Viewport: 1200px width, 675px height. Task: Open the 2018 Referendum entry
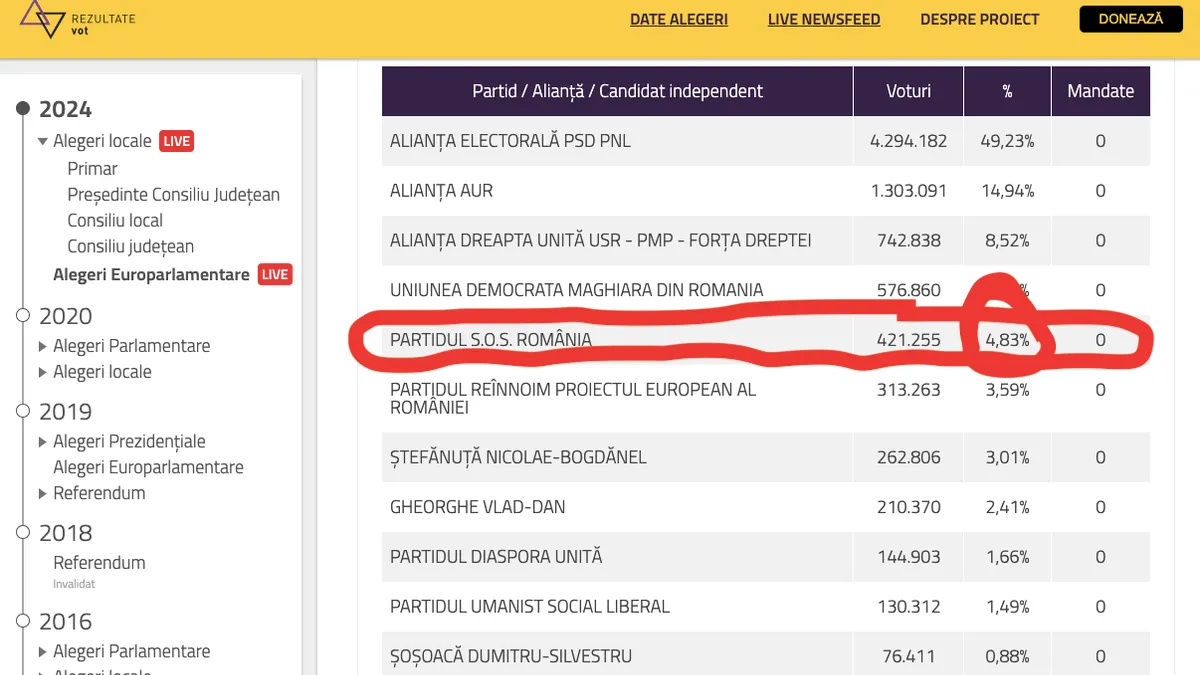(99, 562)
